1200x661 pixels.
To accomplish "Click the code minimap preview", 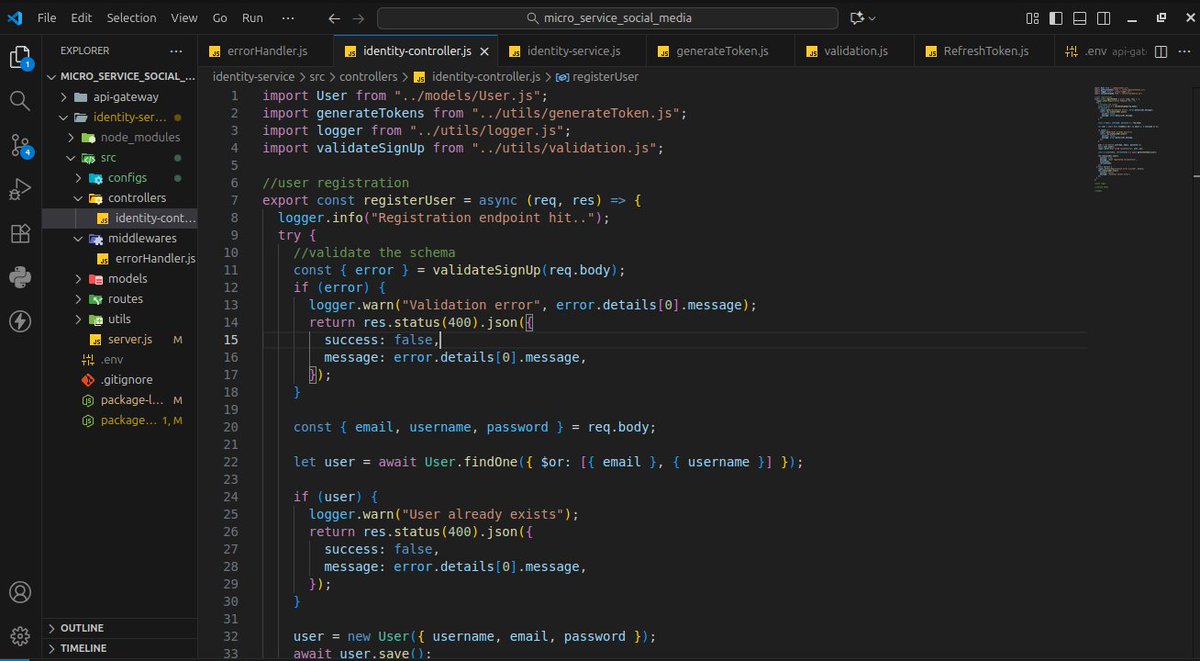I will [x=1125, y=138].
